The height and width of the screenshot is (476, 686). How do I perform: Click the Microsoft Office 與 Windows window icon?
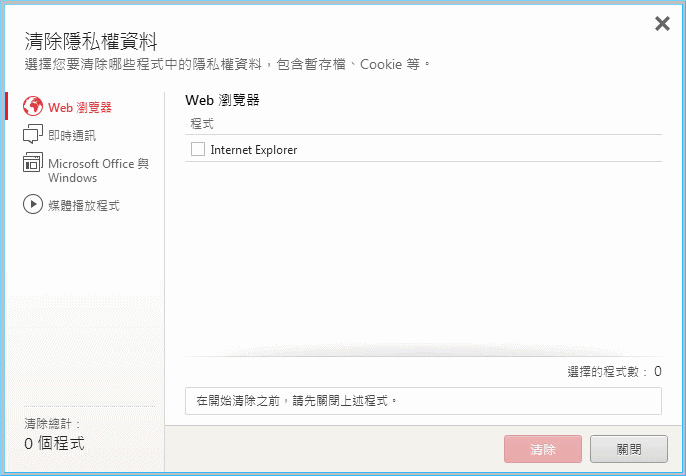[32, 164]
